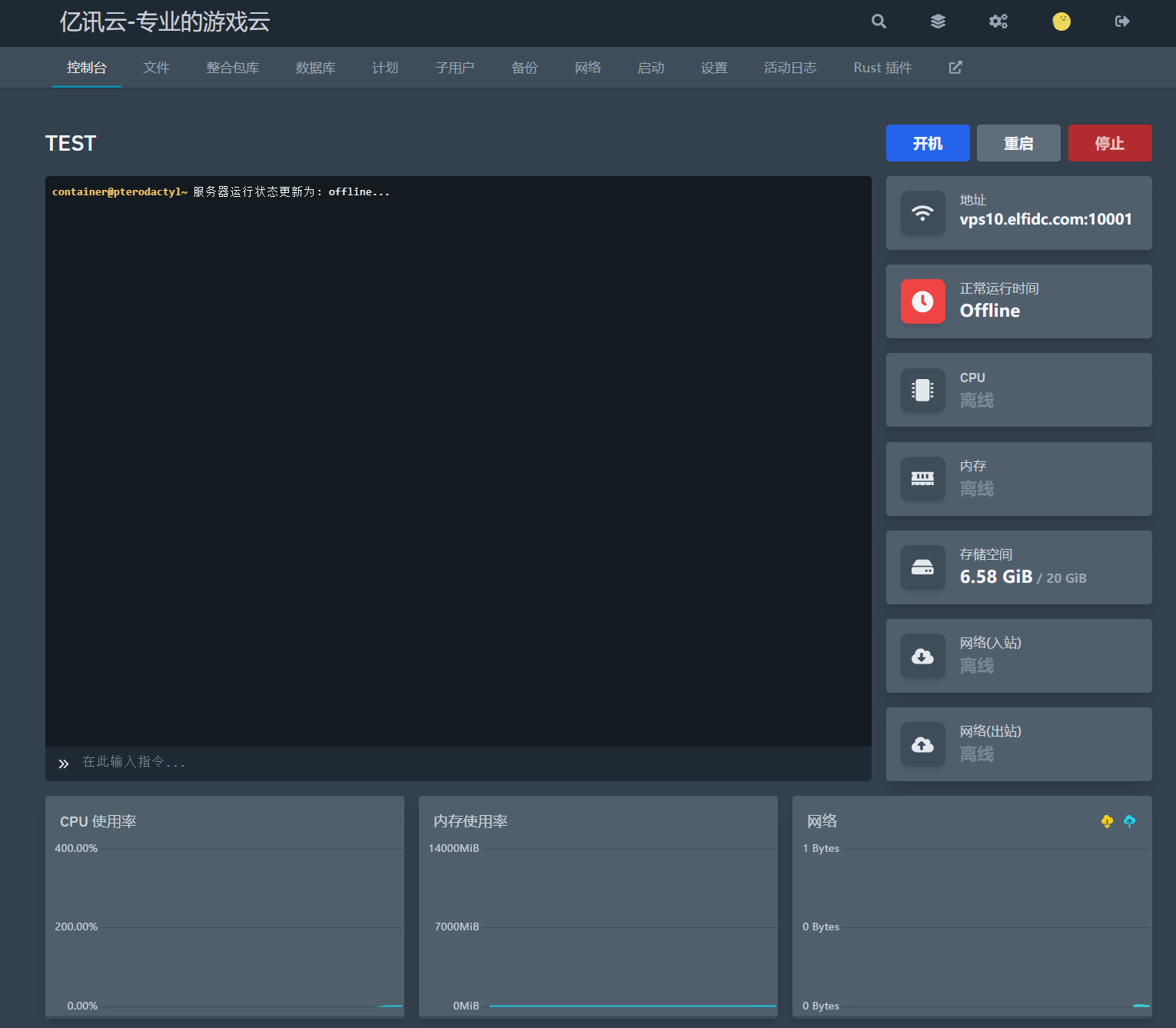This screenshot has height=1028, width=1176.
Task: Click the memory module icon
Action: tap(922, 479)
